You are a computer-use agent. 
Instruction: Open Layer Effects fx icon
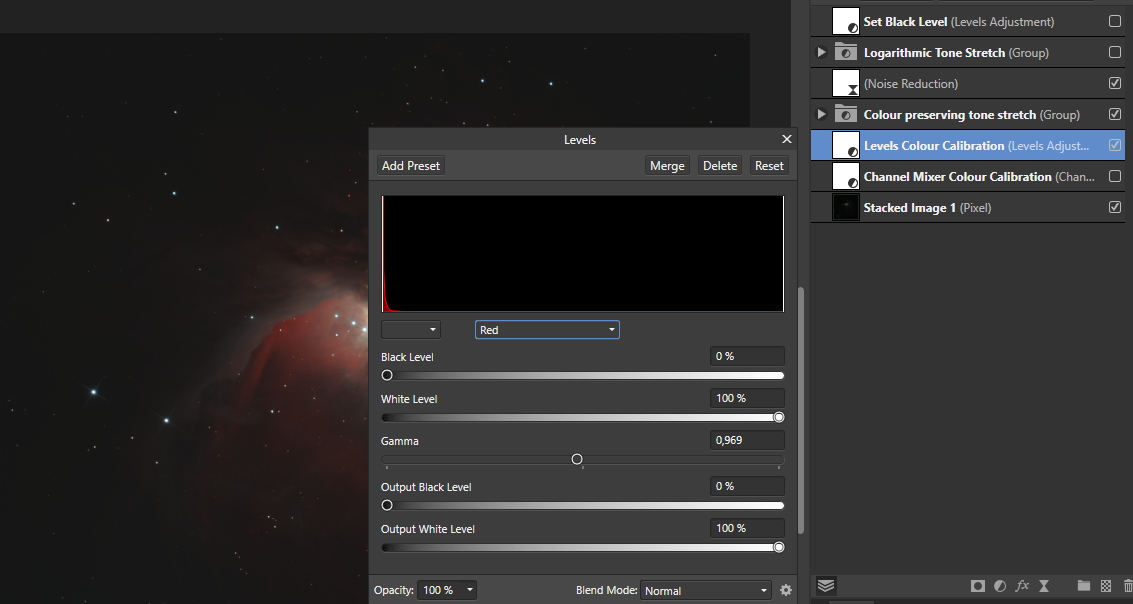pos(1022,586)
